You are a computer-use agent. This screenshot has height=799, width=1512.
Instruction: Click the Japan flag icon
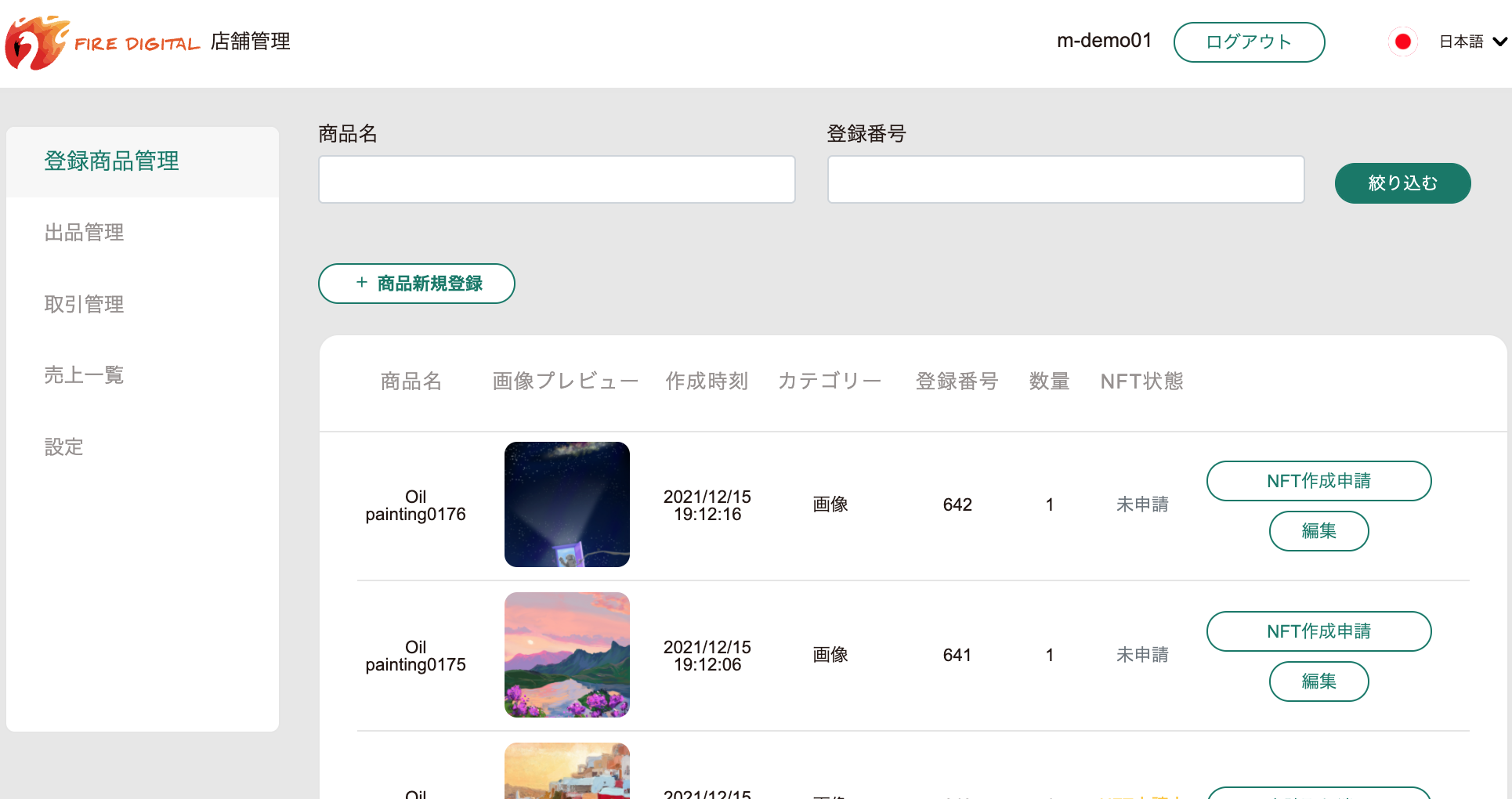click(x=1402, y=42)
